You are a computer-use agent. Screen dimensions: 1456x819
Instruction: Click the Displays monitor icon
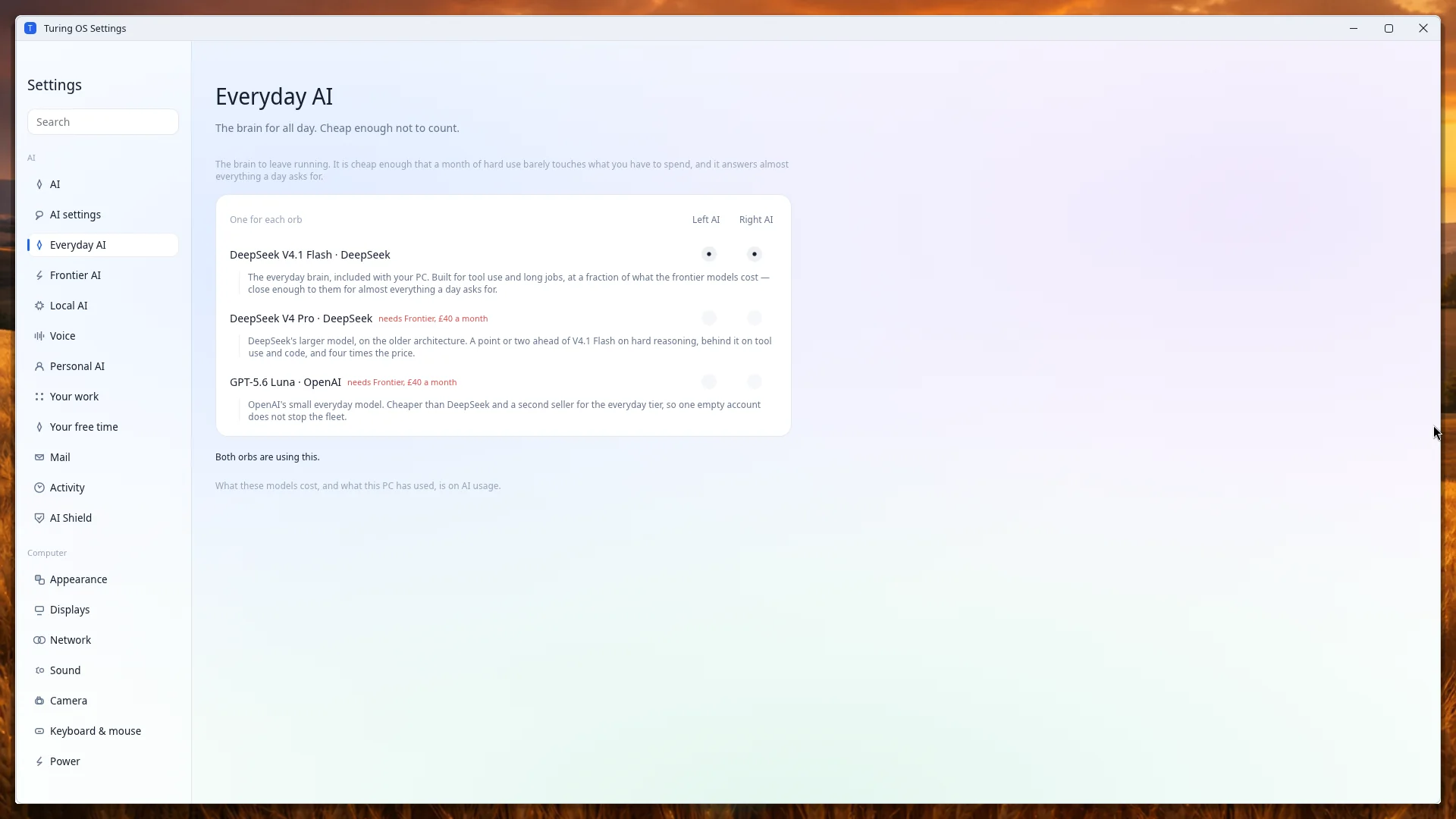coord(39,610)
